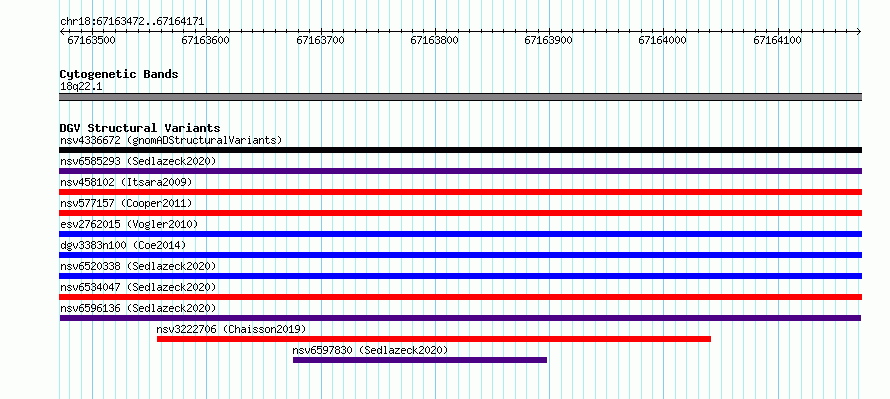Select the blue dgv3383n100 variant bar

click(460, 255)
